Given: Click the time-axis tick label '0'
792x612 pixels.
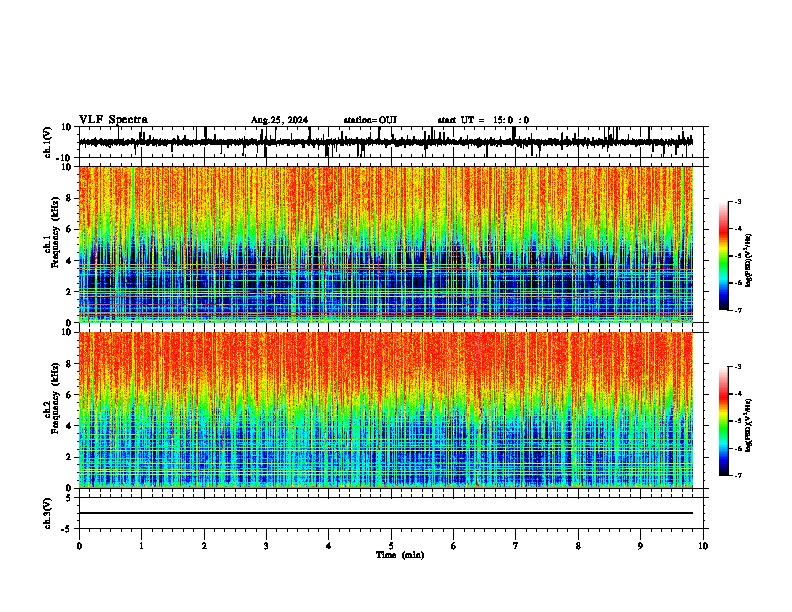Looking at the screenshot, I should pos(79,546).
